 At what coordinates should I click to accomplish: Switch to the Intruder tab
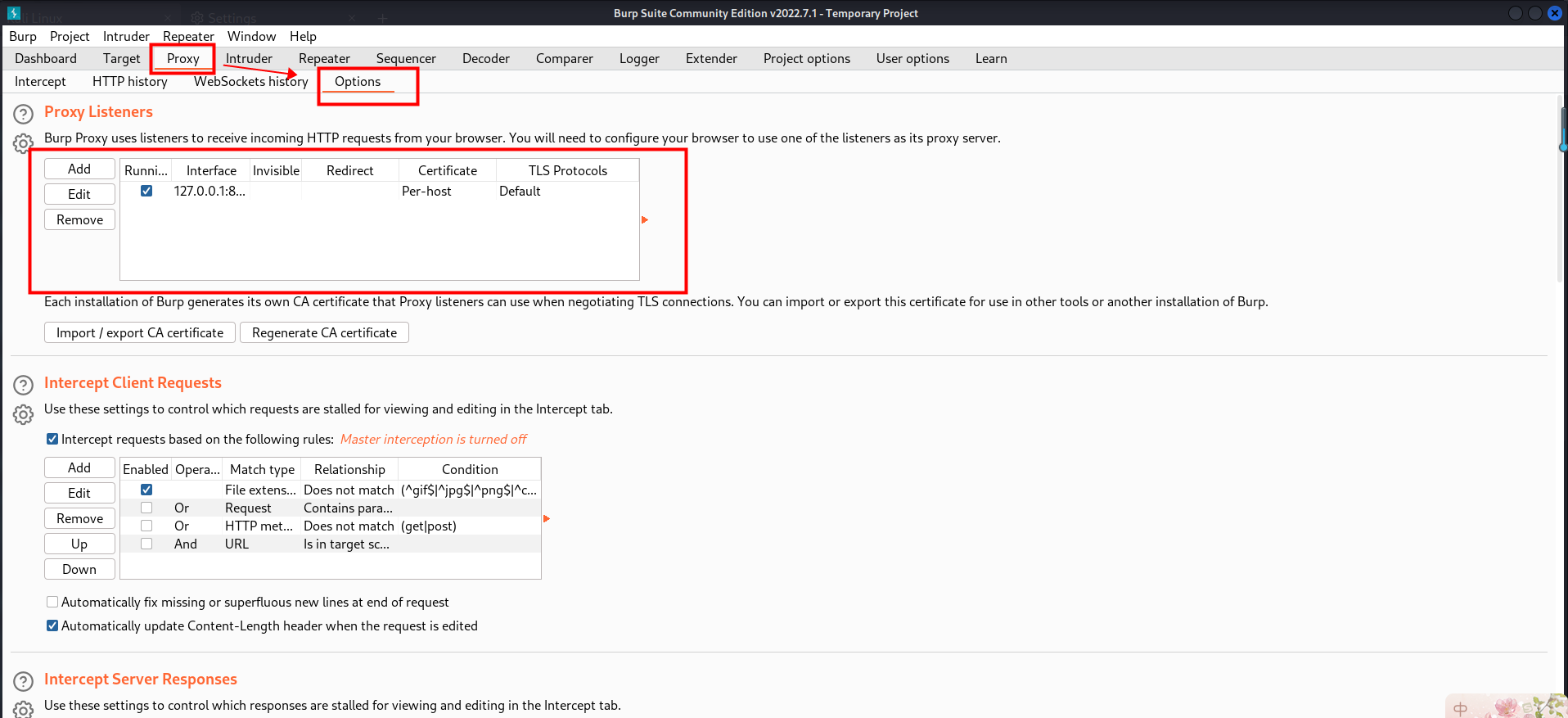pos(249,58)
